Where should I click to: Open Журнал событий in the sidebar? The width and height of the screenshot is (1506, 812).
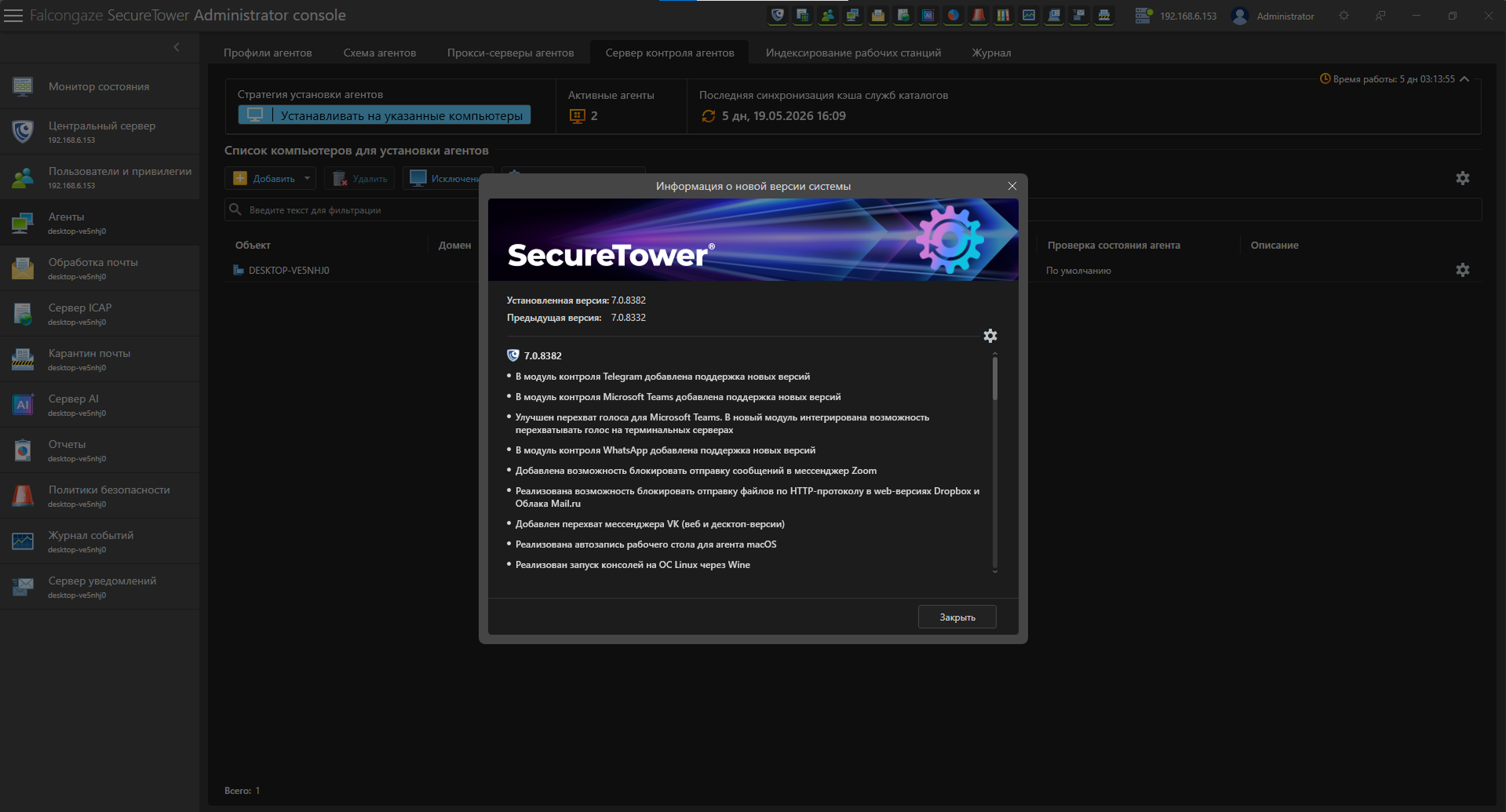[100, 541]
